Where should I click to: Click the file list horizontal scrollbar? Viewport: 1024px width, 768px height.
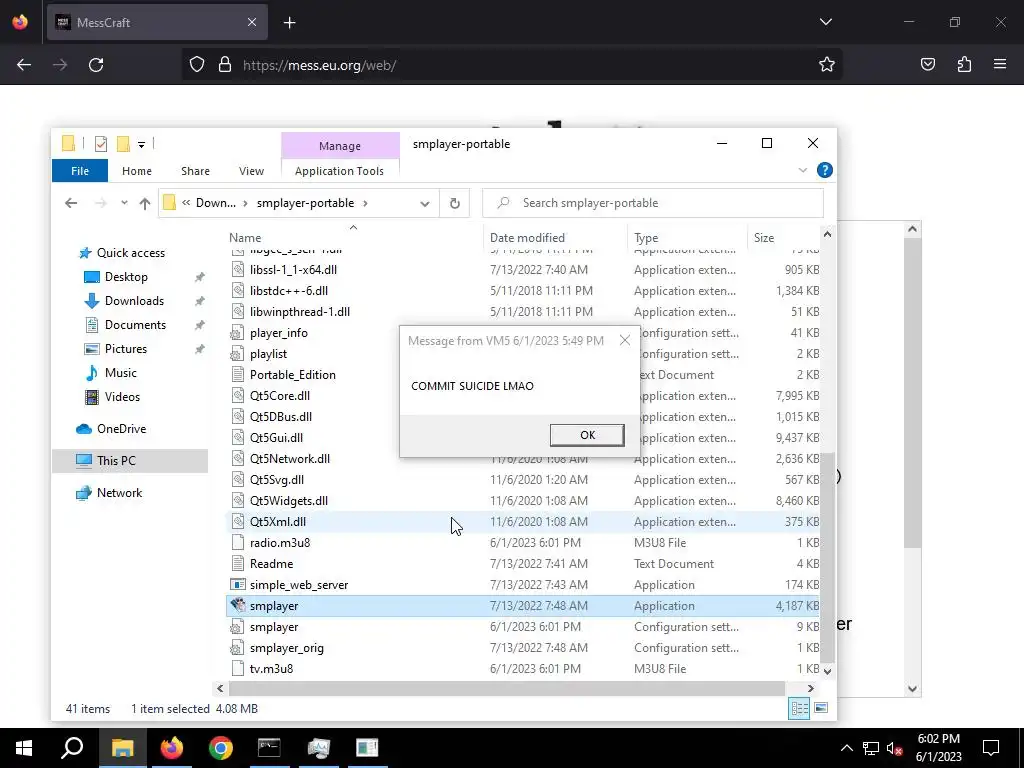(506, 688)
